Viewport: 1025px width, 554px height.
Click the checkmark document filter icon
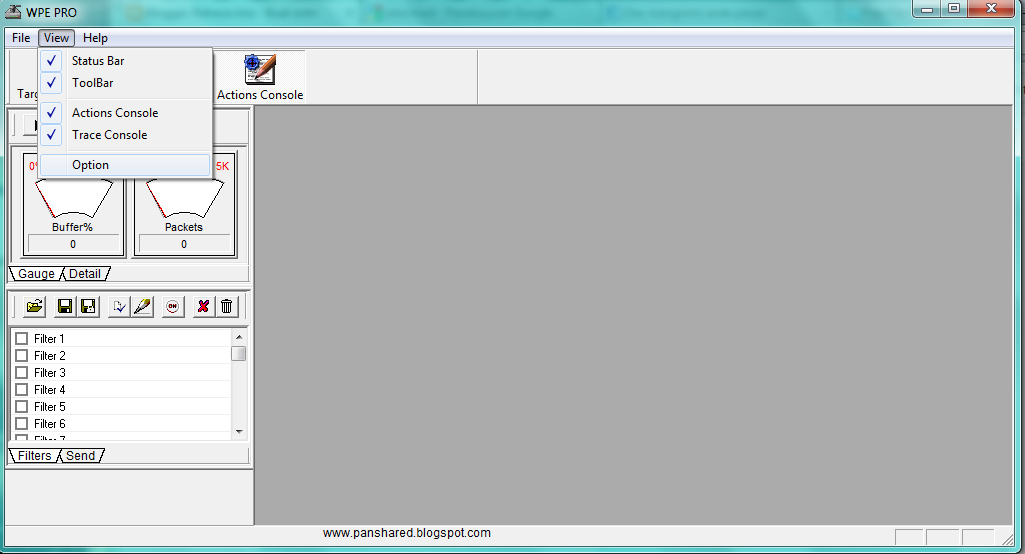tap(119, 306)
